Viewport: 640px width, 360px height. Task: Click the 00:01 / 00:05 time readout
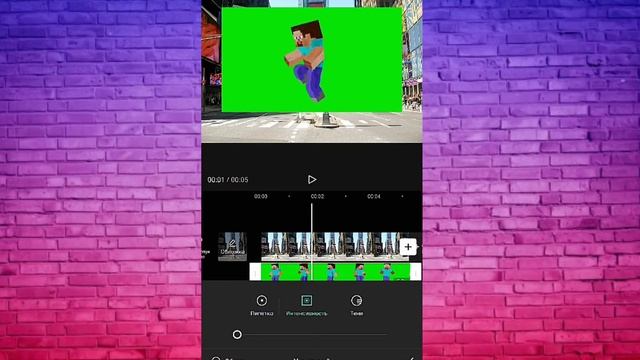pos(228,180)
